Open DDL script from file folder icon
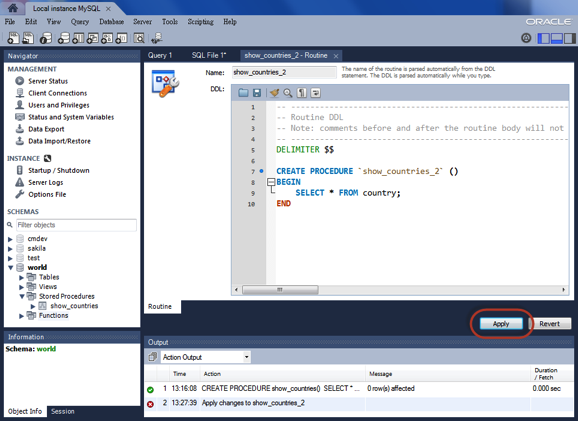Screen dimensions: 578x421 point(243,93)
